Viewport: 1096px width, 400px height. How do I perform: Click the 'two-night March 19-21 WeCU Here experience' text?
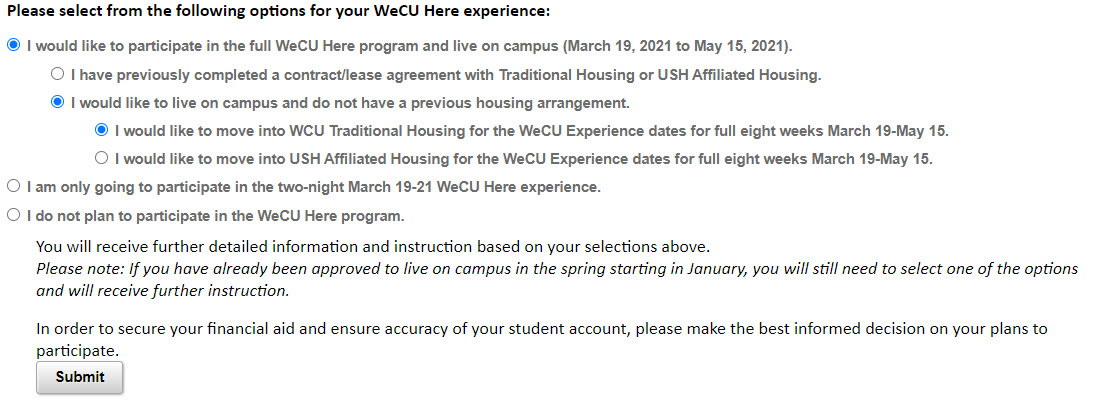313,186
